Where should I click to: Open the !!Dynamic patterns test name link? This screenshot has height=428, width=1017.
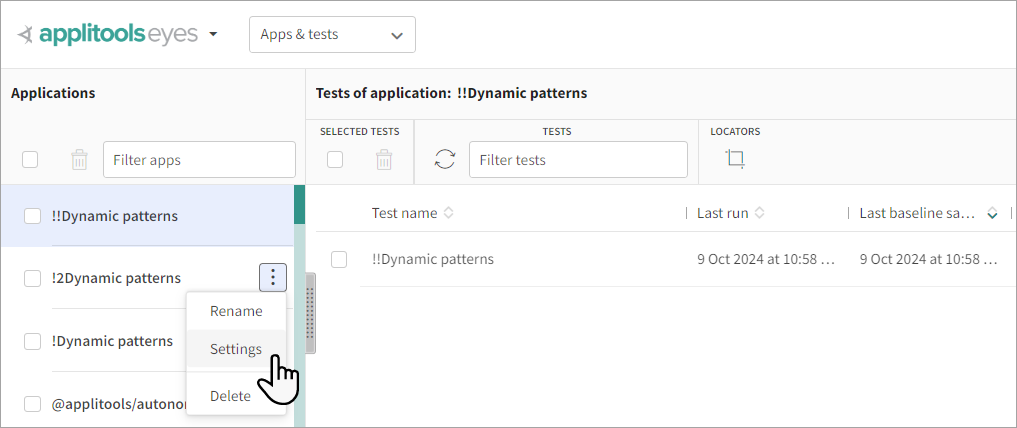(x=432, y=259)
